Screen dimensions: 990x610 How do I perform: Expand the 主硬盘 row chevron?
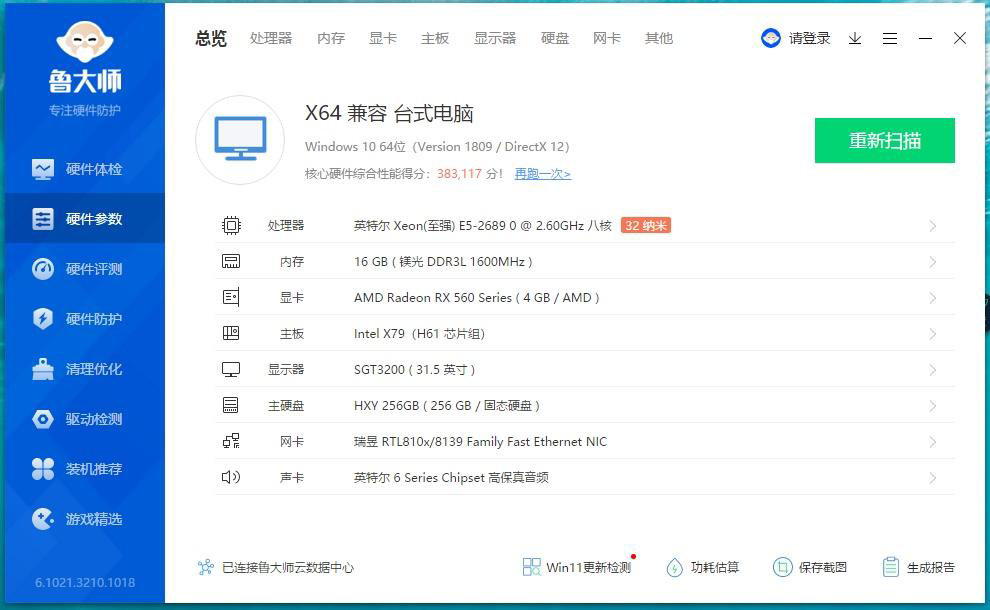pos(933,406)
